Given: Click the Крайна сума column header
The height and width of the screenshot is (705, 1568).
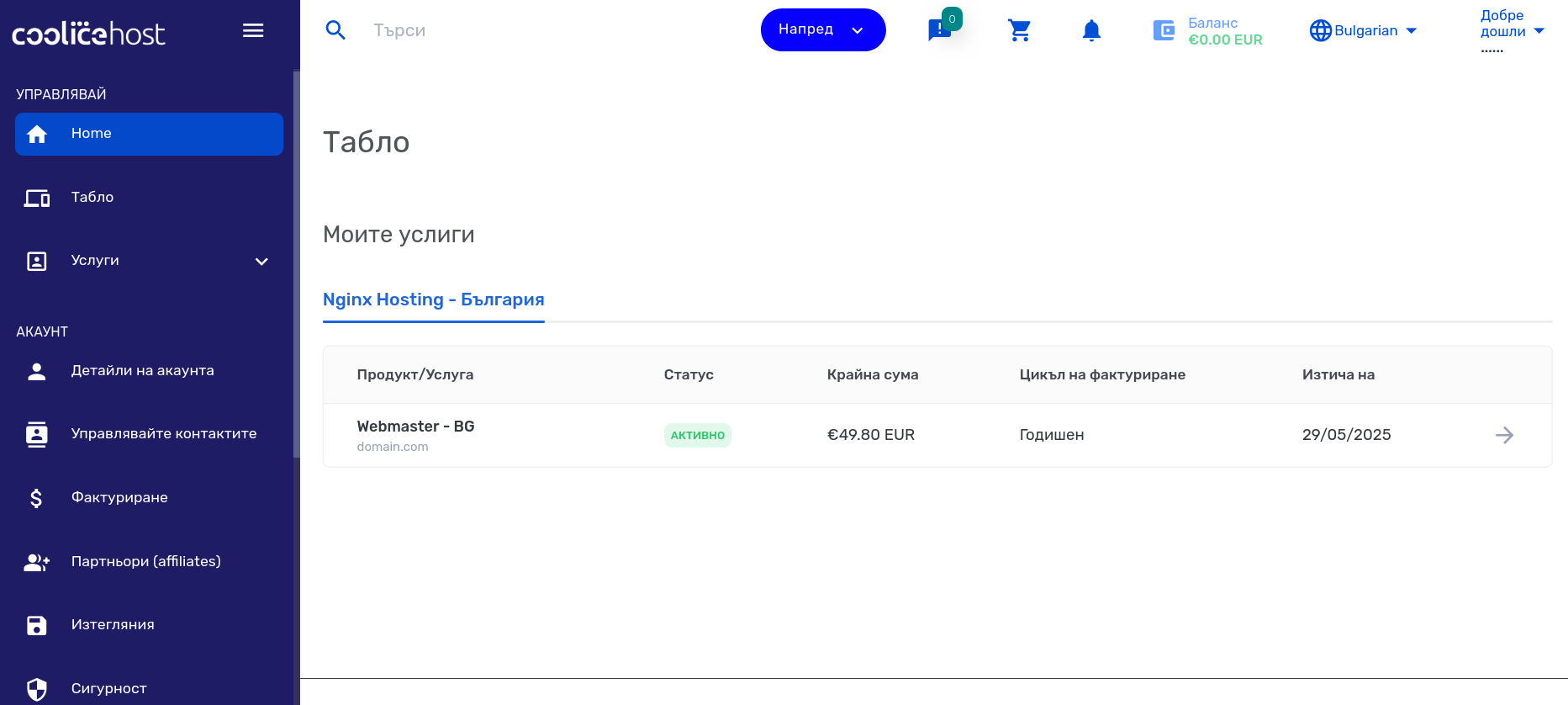Looking at the screenshot, I should 873,375.
